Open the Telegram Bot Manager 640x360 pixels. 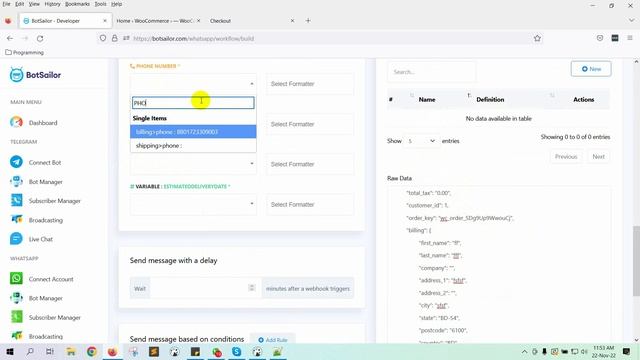[x=45, y=182]
